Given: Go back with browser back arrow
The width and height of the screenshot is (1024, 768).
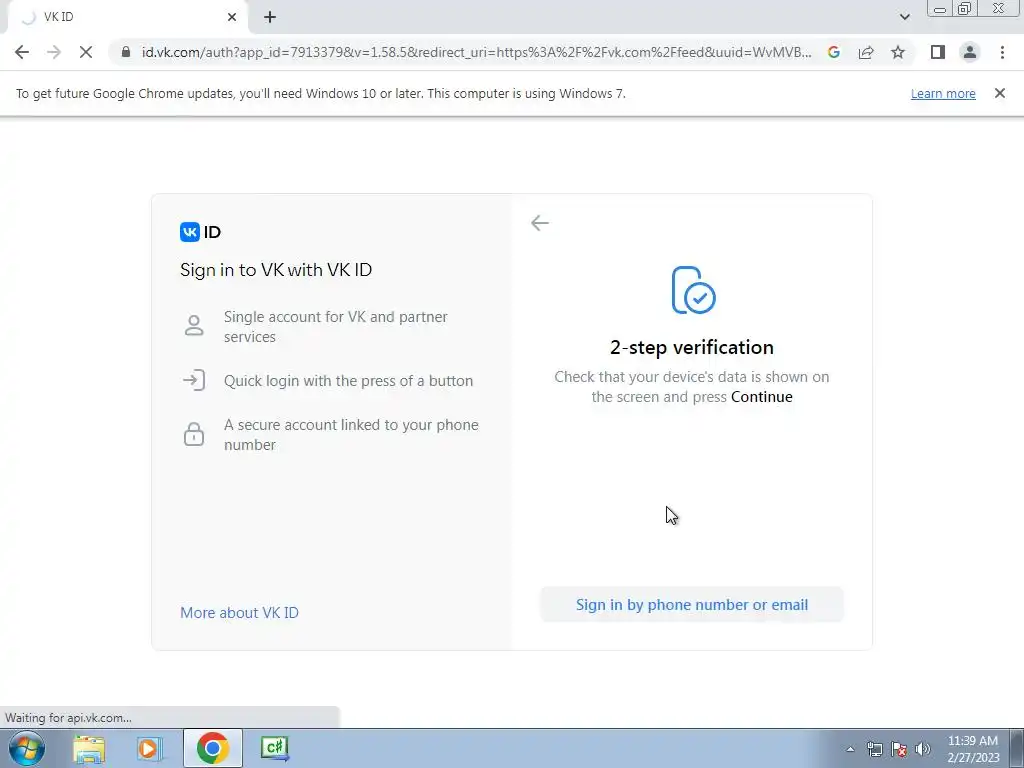Looking at the screenshot, I should click(22, 52).
